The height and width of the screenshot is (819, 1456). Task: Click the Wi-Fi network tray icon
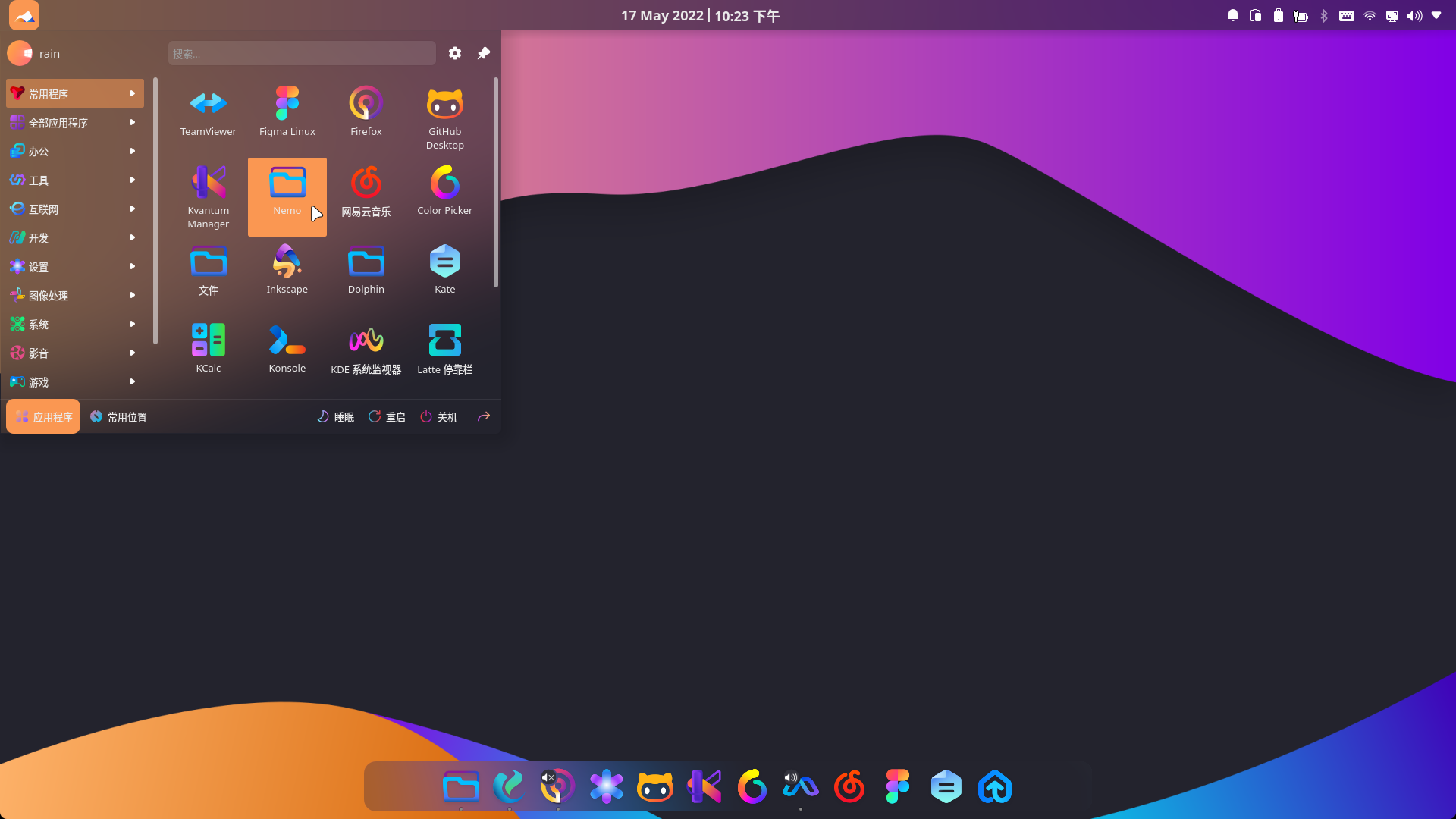click(1370, 15)
